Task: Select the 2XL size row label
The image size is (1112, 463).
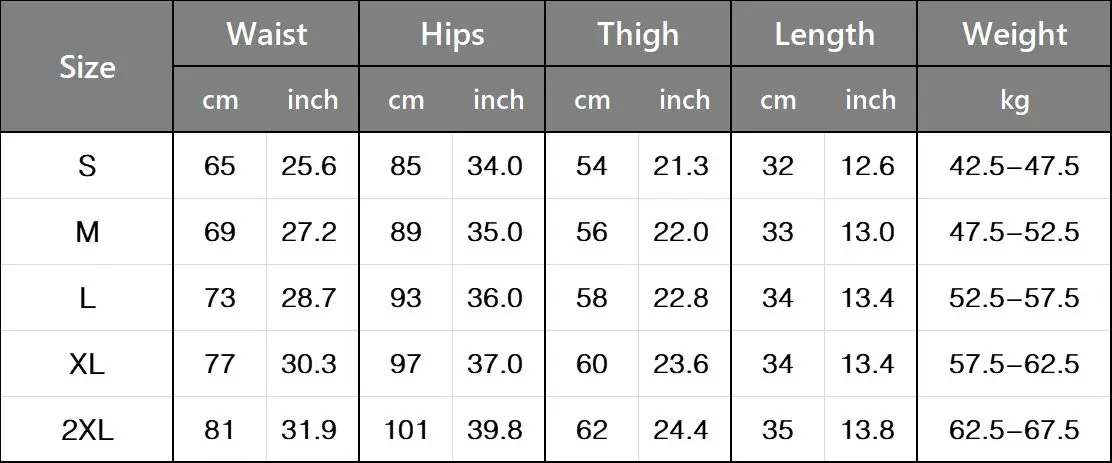Action: click(87, 430)
